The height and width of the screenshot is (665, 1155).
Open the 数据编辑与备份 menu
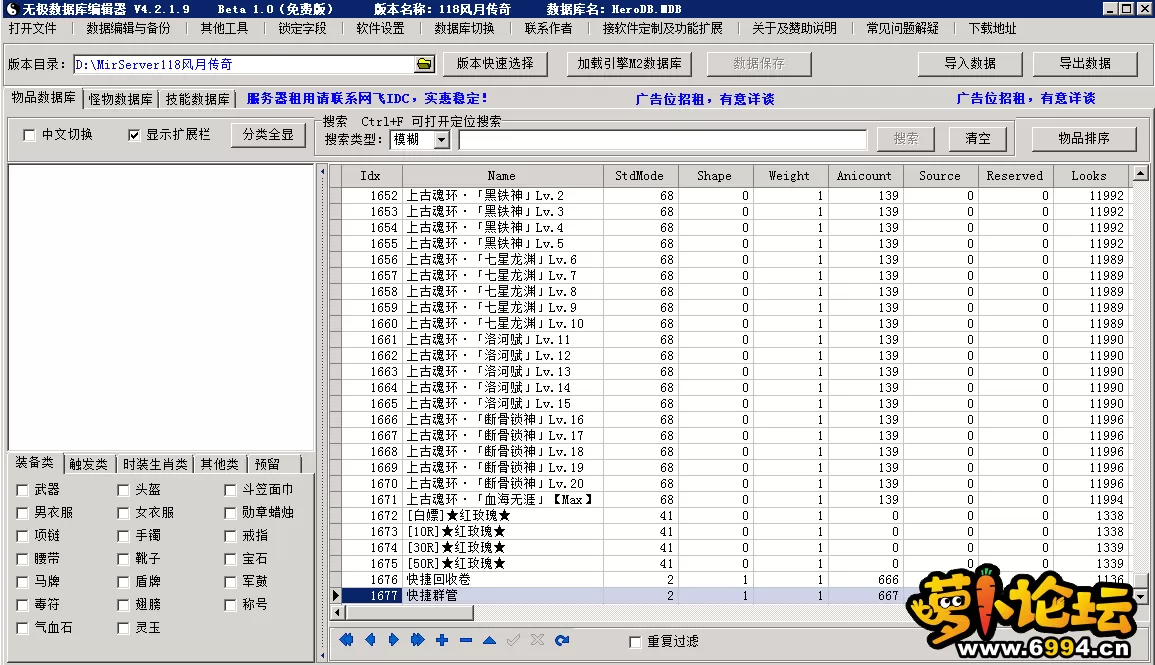click(128, 29)
